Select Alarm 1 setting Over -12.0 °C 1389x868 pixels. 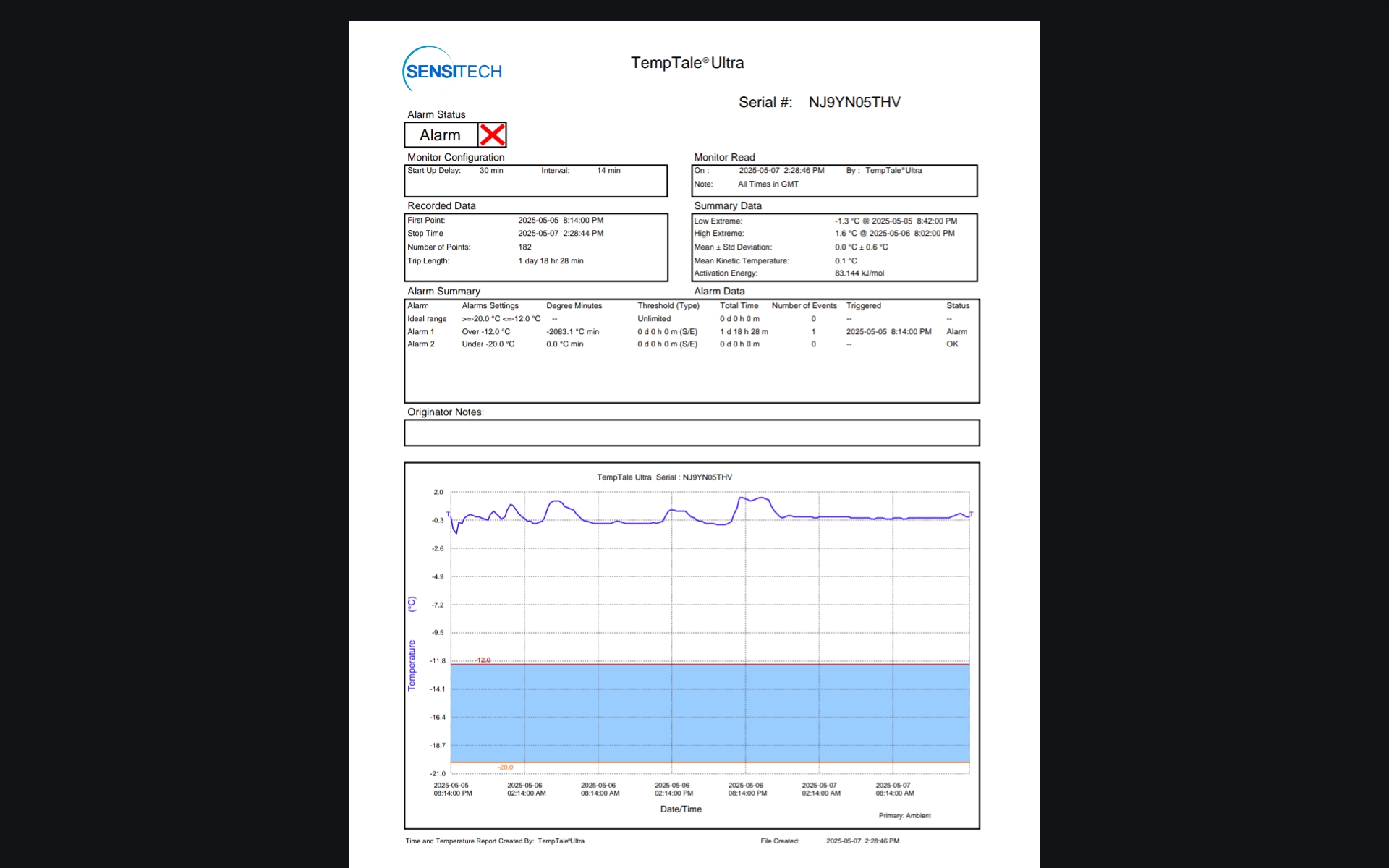(486, 332)
